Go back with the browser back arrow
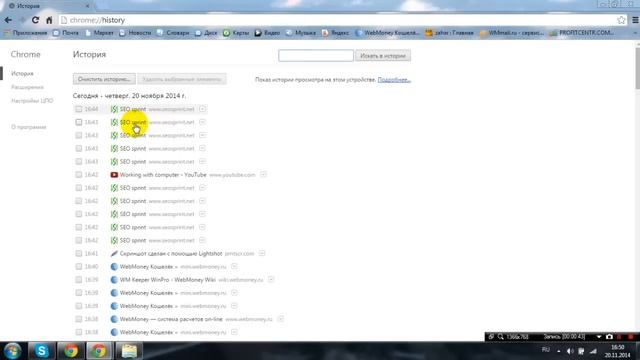The width and height of the screenshot is (640, 360). (8, 20)
